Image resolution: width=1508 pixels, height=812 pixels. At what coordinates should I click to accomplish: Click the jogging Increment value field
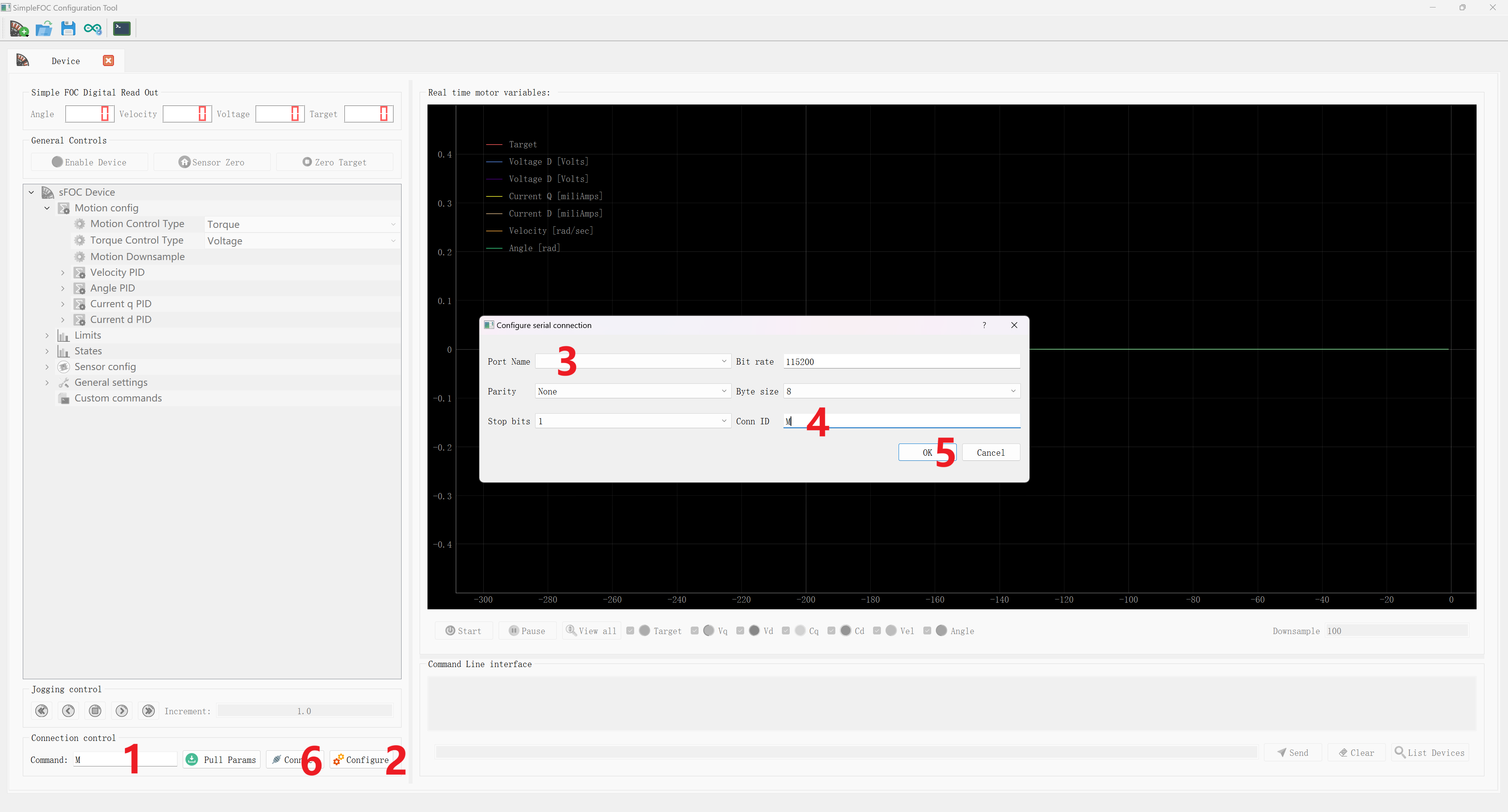pos(305,711)
